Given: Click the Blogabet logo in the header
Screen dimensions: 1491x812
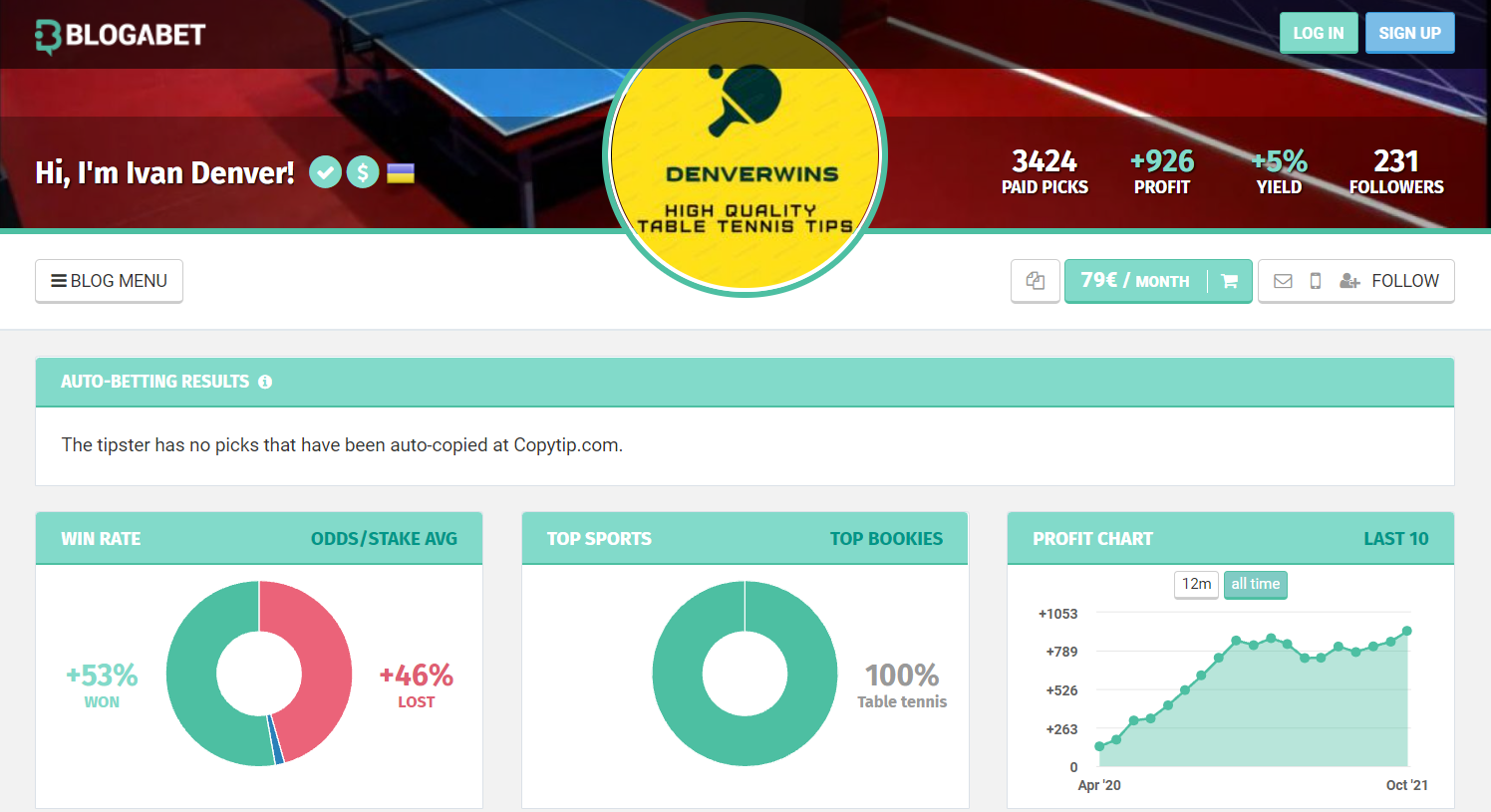Looking at the screenshot, I should tap(121, 36).
